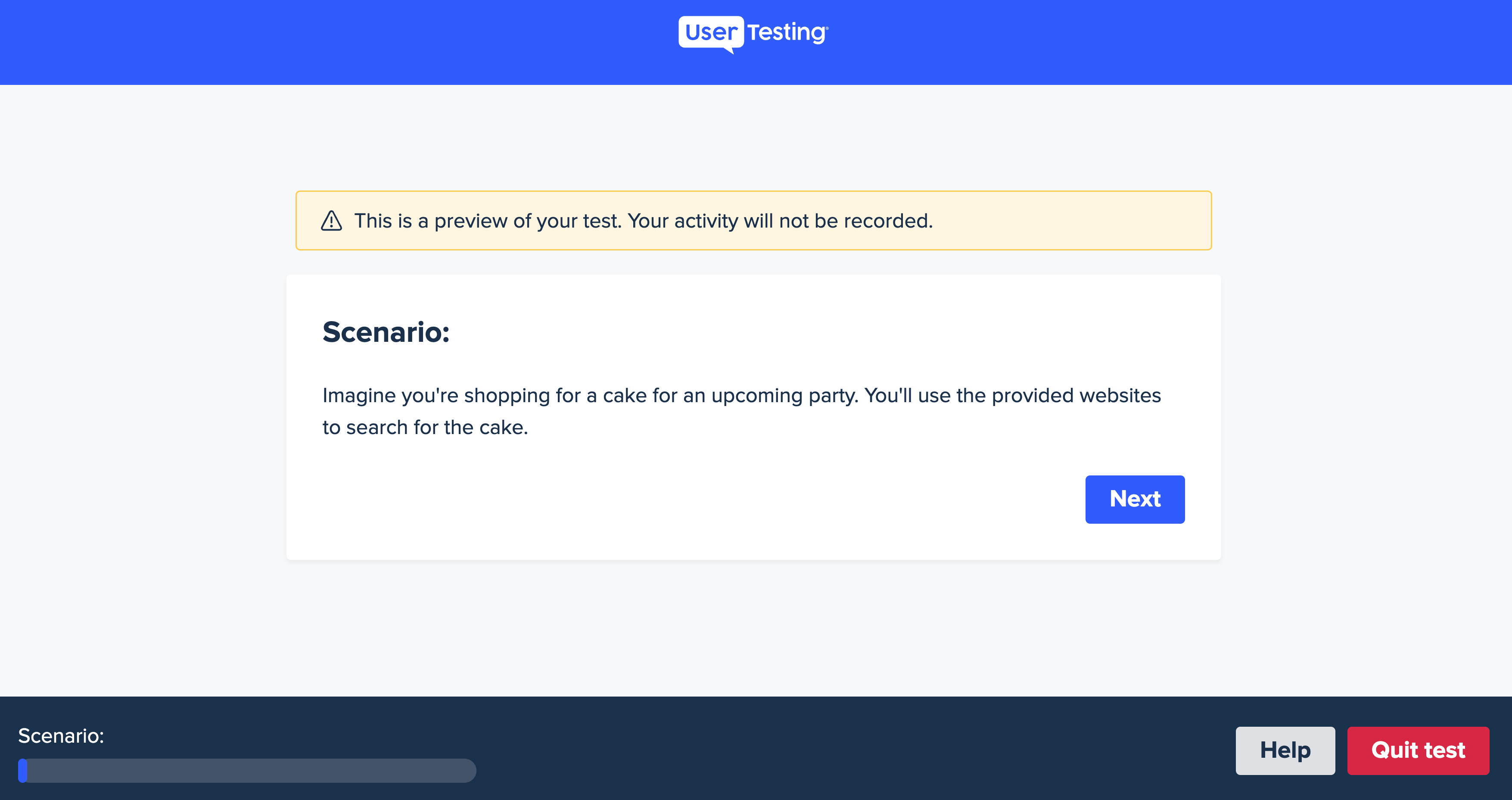Open Help from the bottom bar
The width and height of the screenshot is (1512, 800).
pos(1285,750)
